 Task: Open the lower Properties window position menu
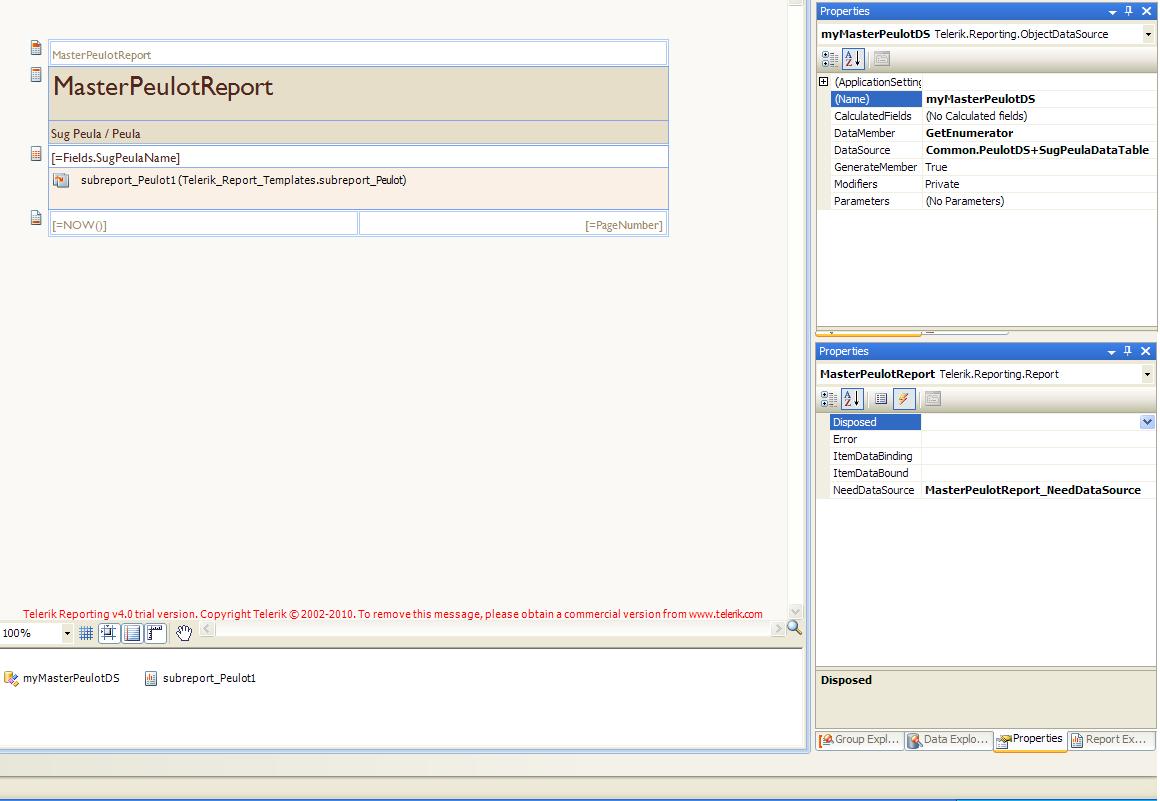(1111, 352)
